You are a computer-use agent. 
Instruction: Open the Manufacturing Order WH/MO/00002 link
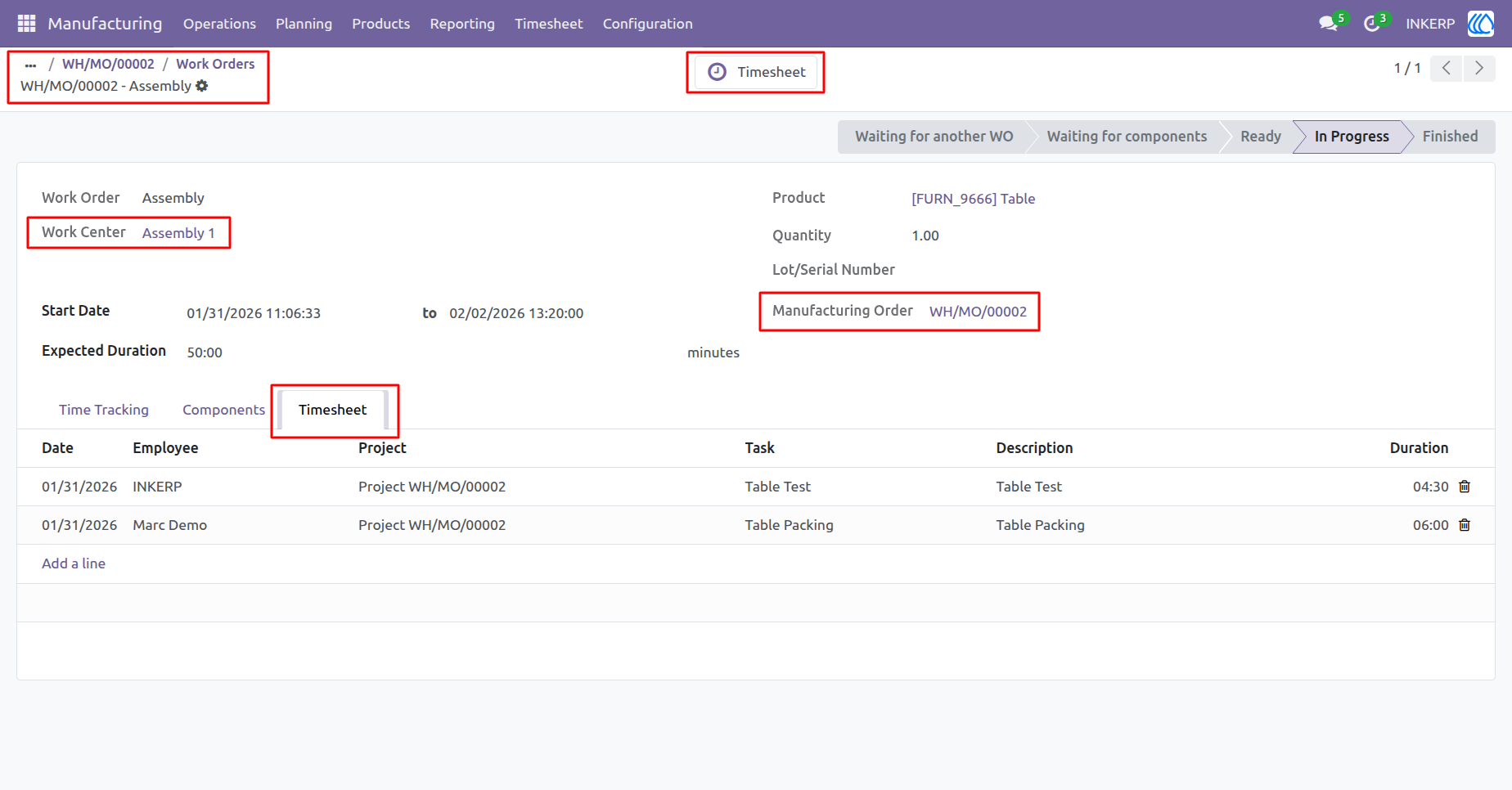pyautogui.click(x=978, y=312)
